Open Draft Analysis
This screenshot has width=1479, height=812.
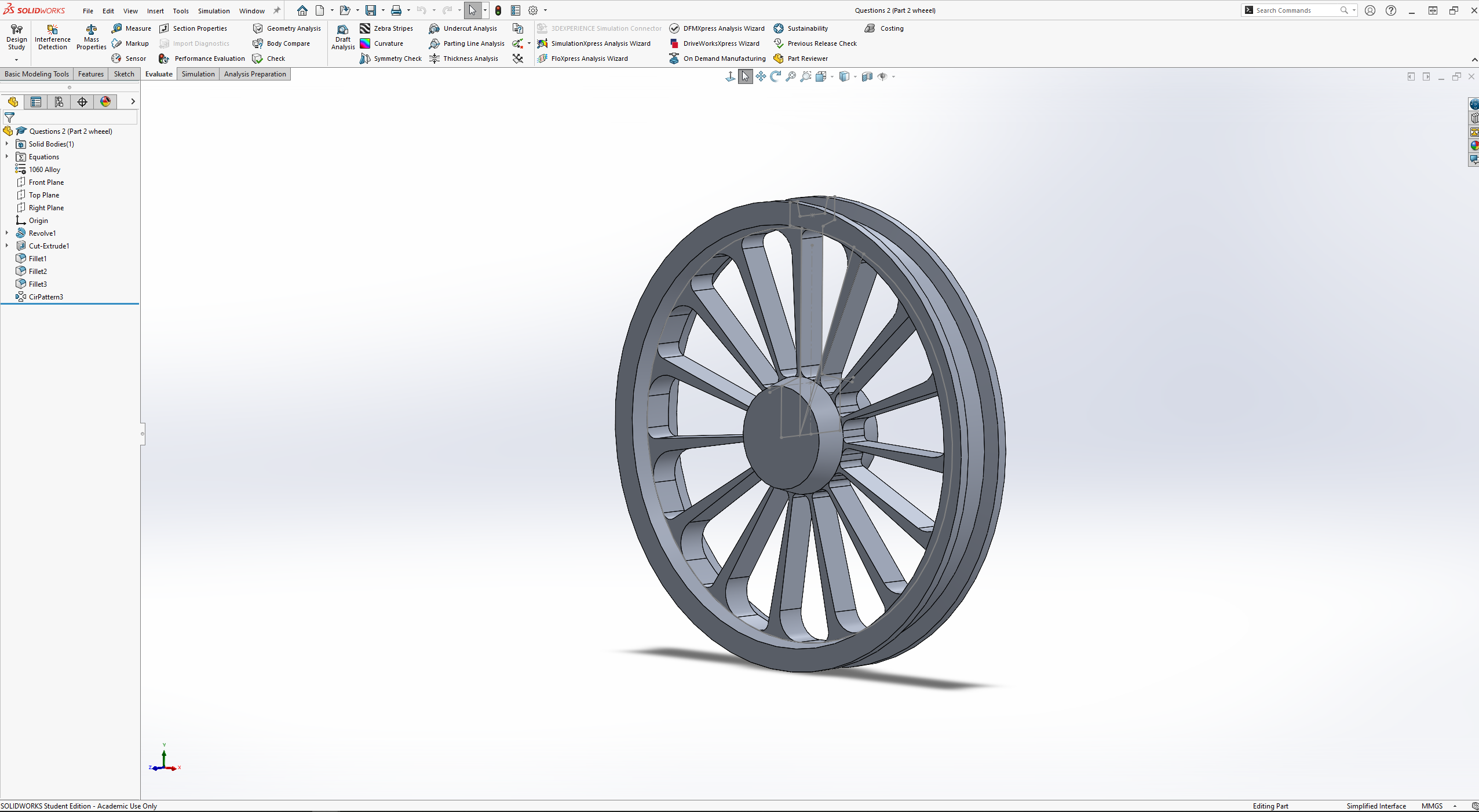point(343,38)
